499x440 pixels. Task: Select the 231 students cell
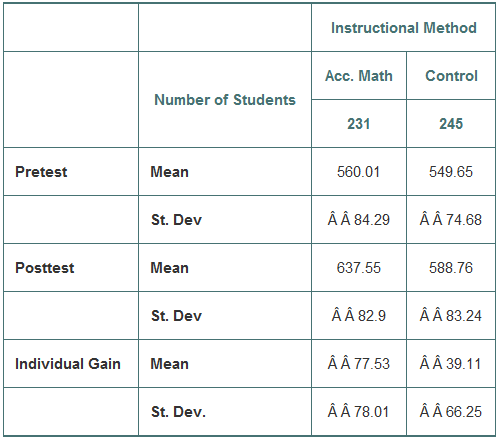pyautogui.click(x=359, y=124)
